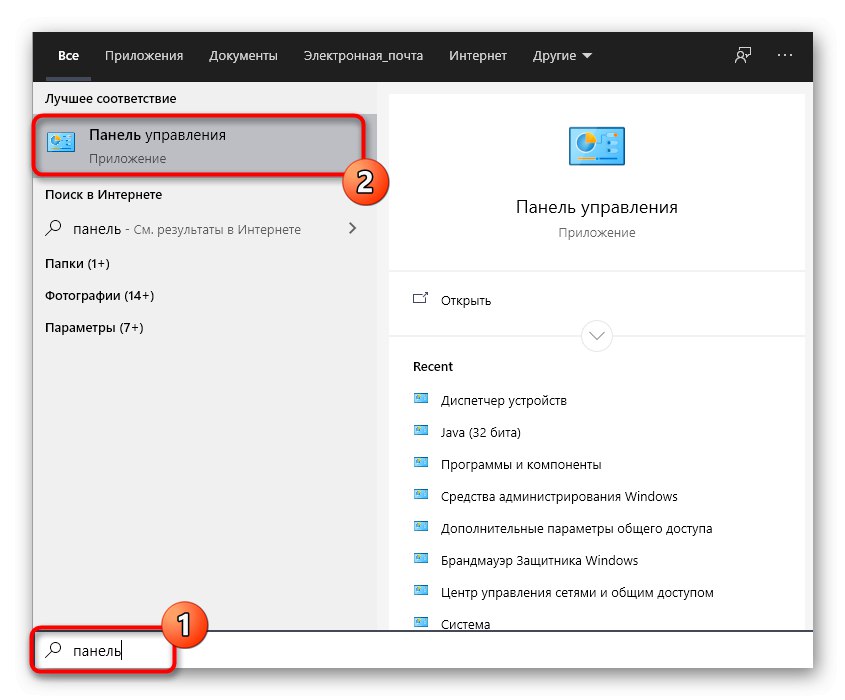Click the icon beside Java (32 бита)
Image resolution: width=845 pixels, height=700 pixels.
(420, 432)
